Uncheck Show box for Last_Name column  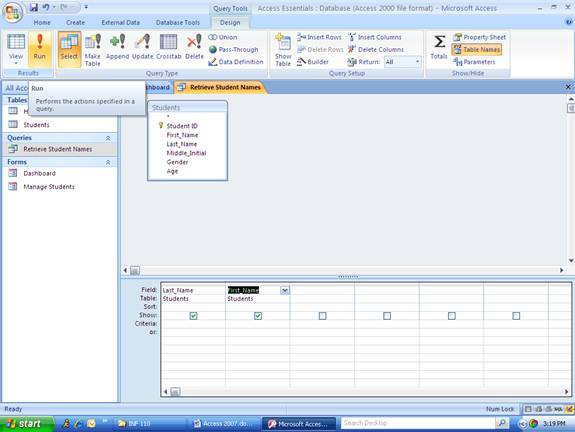click(x=193, y=316)
